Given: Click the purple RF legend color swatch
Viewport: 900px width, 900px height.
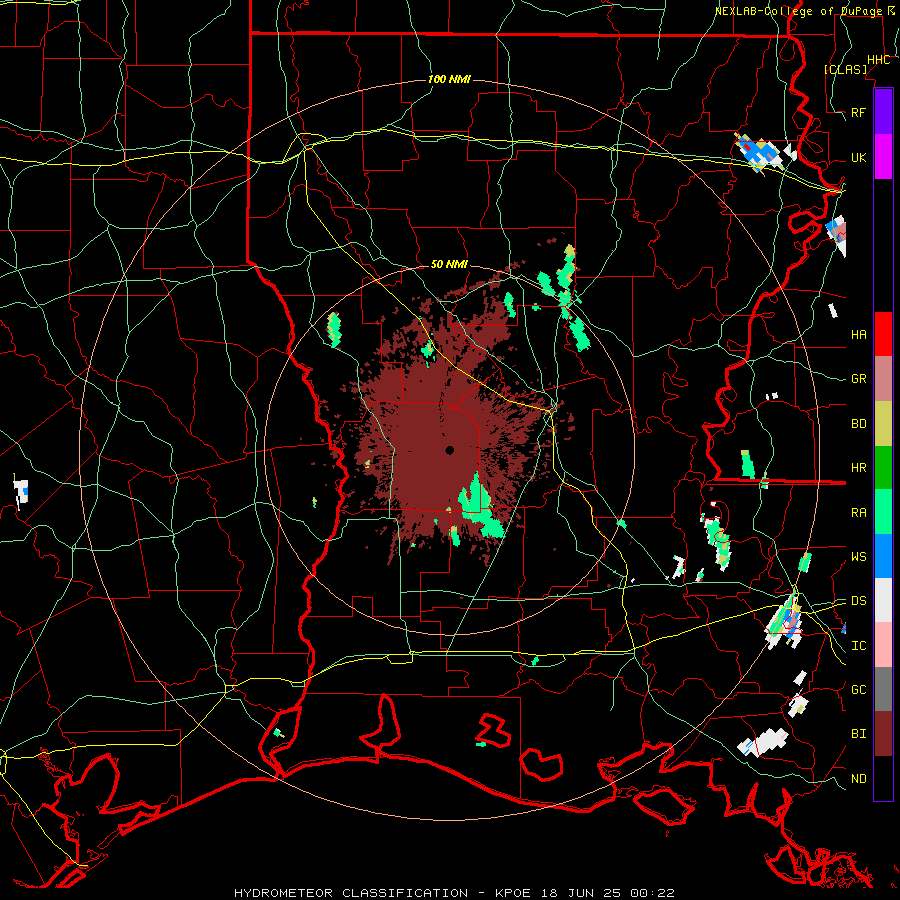Looking at the screenshot, I should click(883, 112).
